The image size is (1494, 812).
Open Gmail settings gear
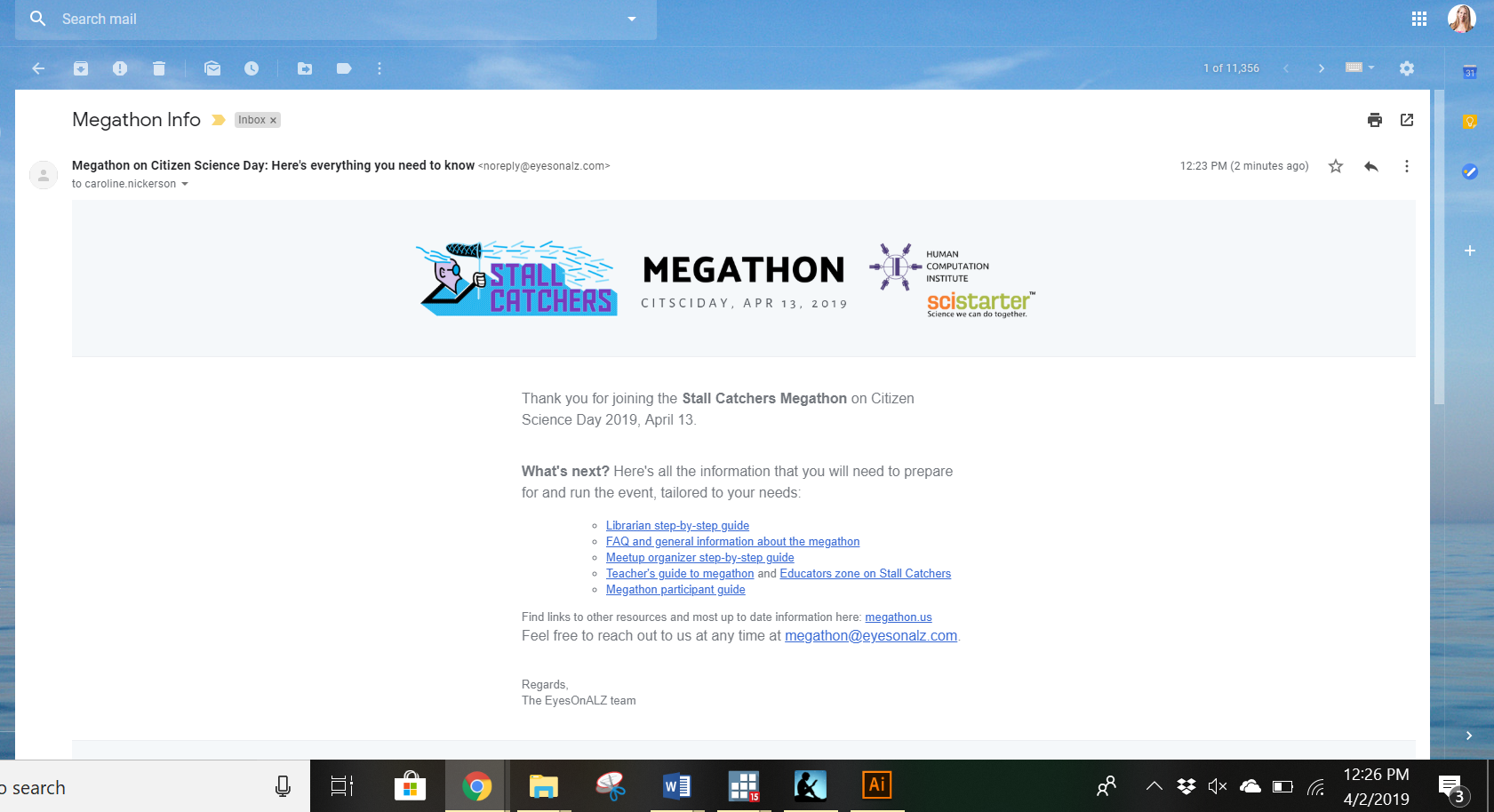(1407, 68)
